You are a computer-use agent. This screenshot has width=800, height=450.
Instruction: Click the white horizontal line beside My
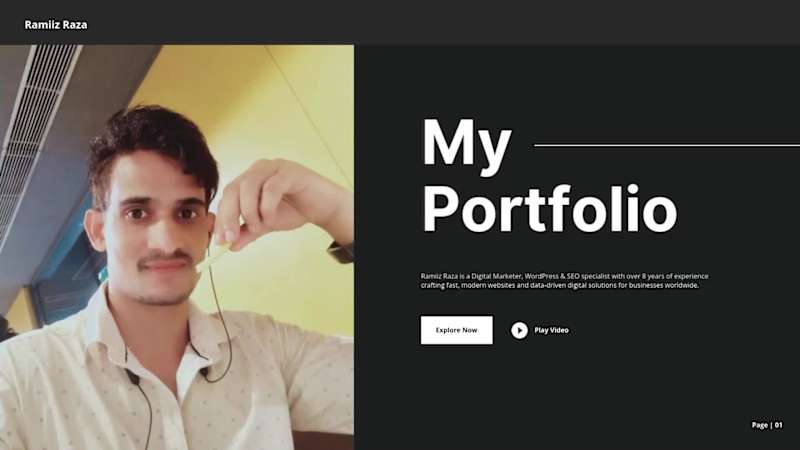pyautogui.click(x=667, y=145)
